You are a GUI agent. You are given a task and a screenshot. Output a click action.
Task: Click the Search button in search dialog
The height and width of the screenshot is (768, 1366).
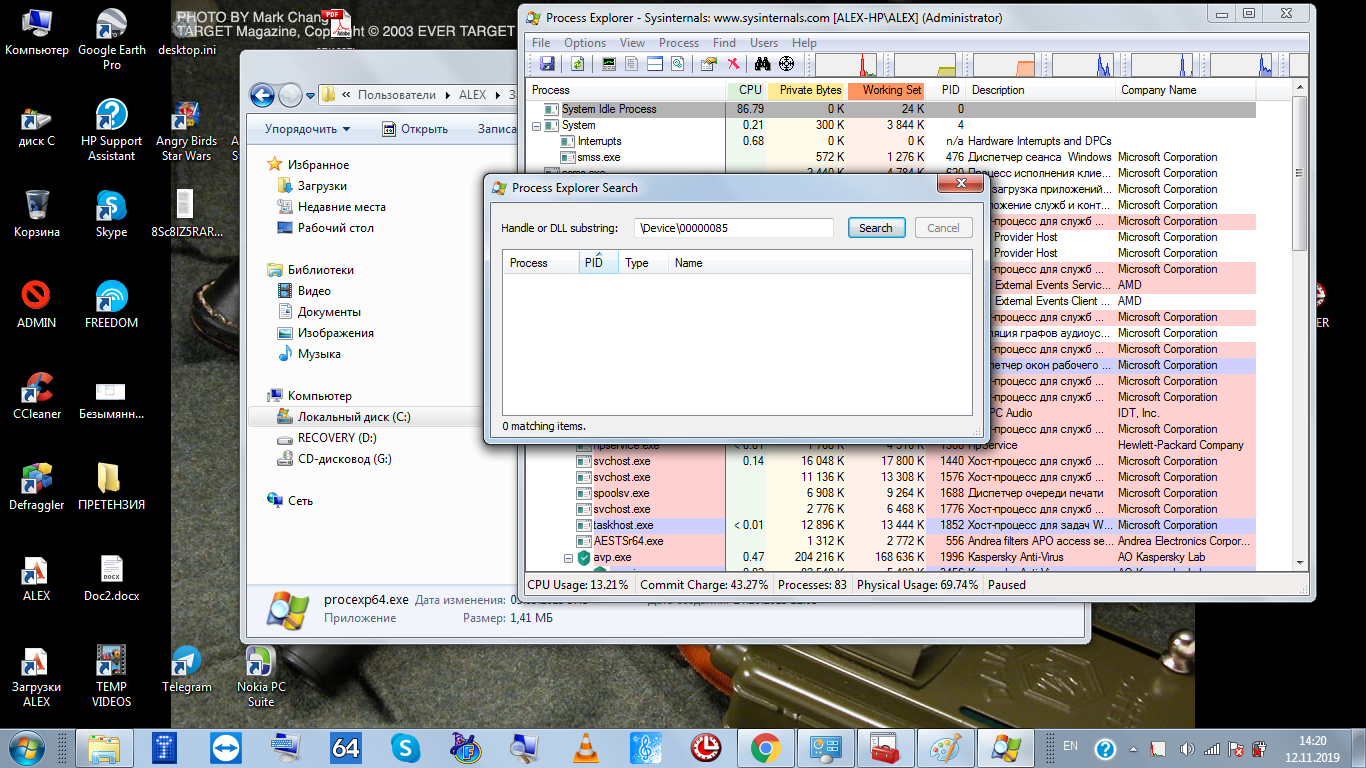pyautogui.click(x=876, y=228)
